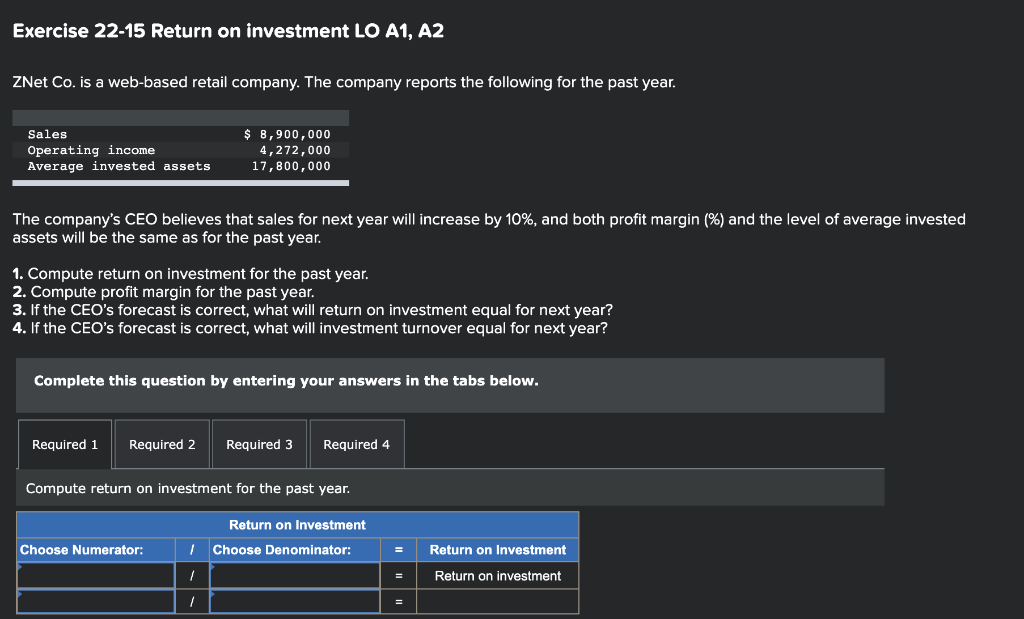
Task: Select the Return on investment answer cell
Action: [497, 575]
